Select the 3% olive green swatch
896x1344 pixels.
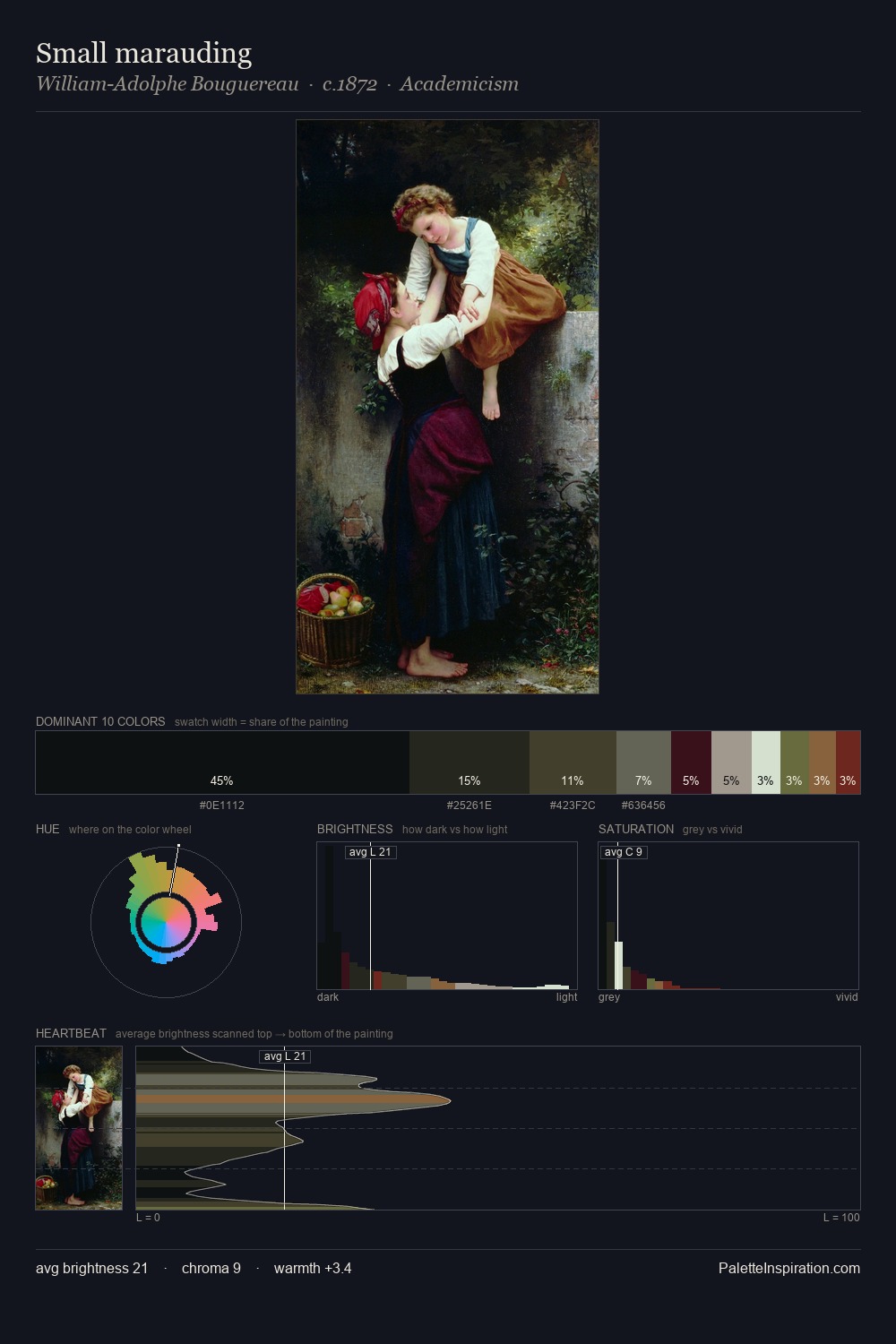(x=795, y=762)
